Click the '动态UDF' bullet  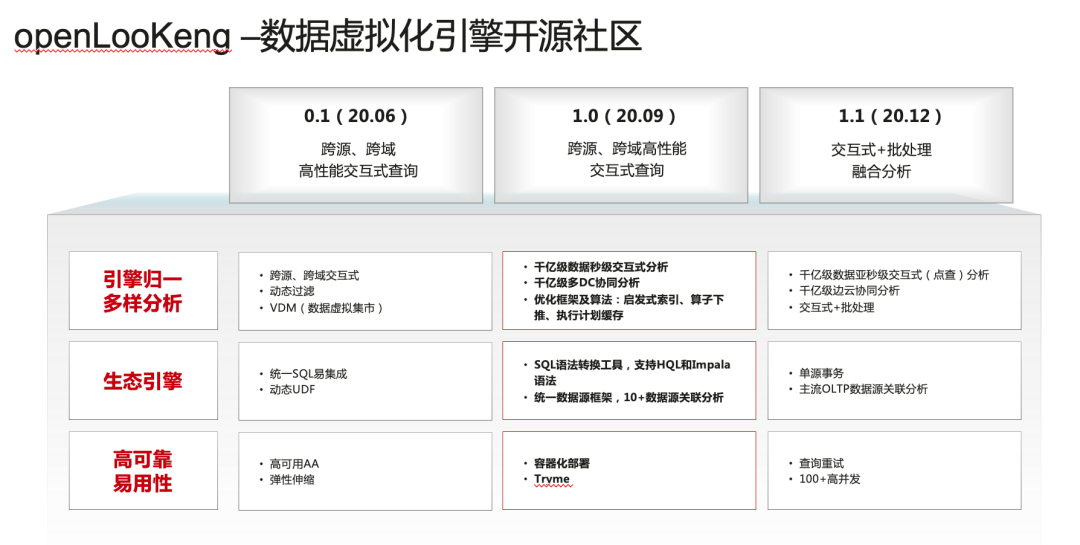292,390
